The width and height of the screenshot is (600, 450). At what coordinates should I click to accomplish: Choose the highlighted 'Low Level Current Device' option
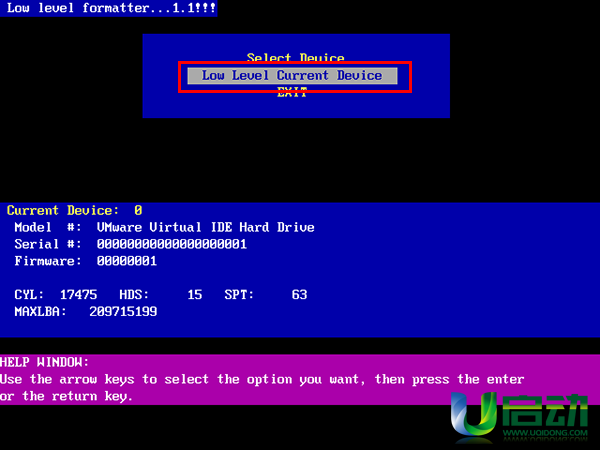pos(292,76)
